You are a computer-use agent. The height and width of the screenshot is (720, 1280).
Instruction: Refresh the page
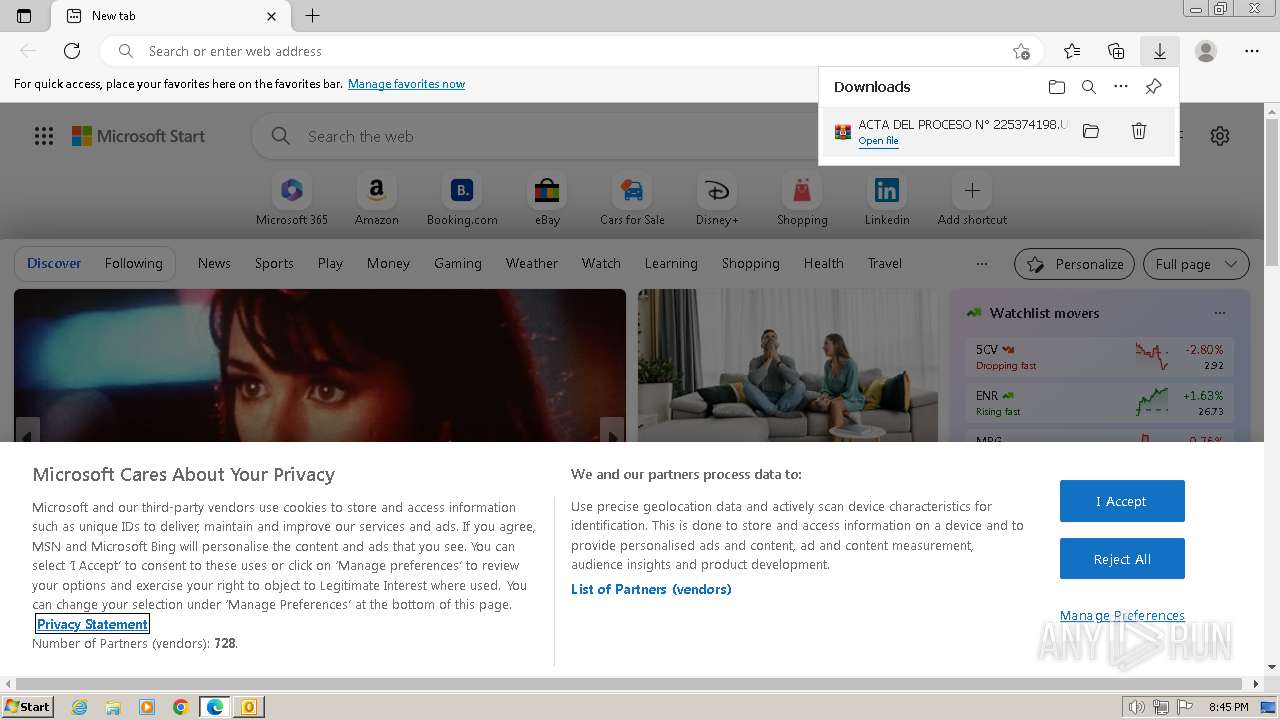point(72,51)
